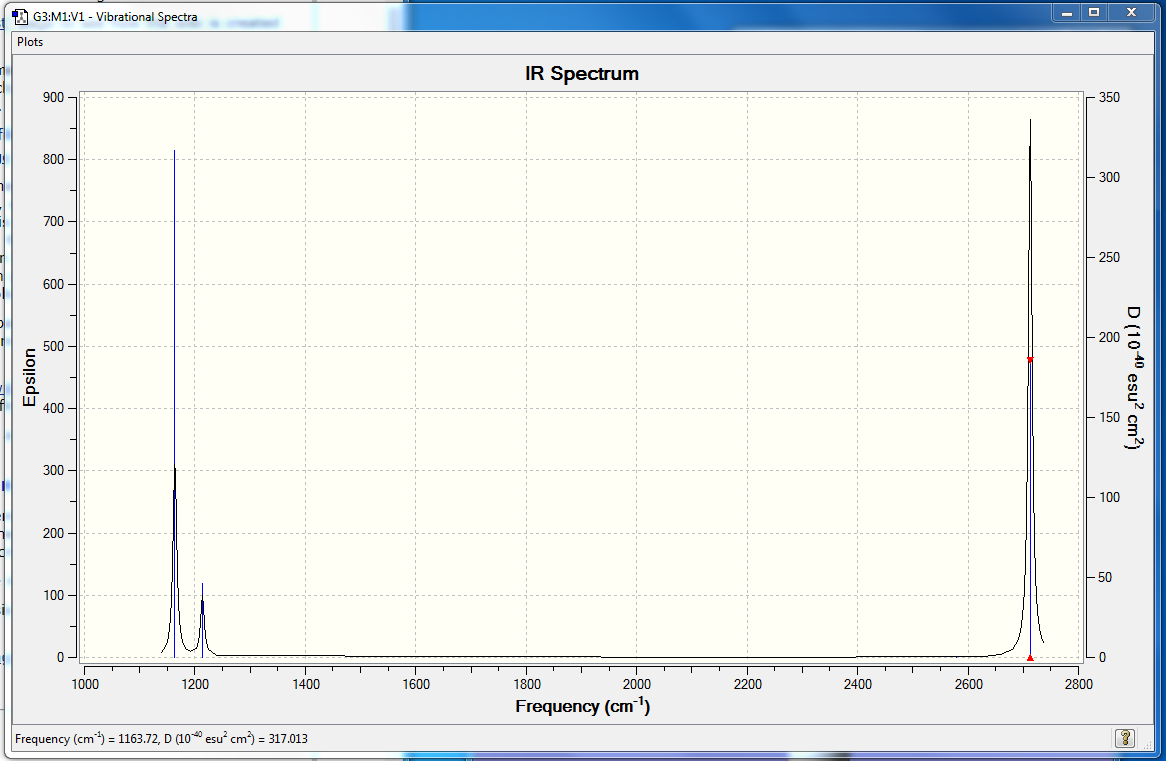1166x761 pixels.
Task: Click the 250 tick label on right axis
Action: (x=1109, y=257)
